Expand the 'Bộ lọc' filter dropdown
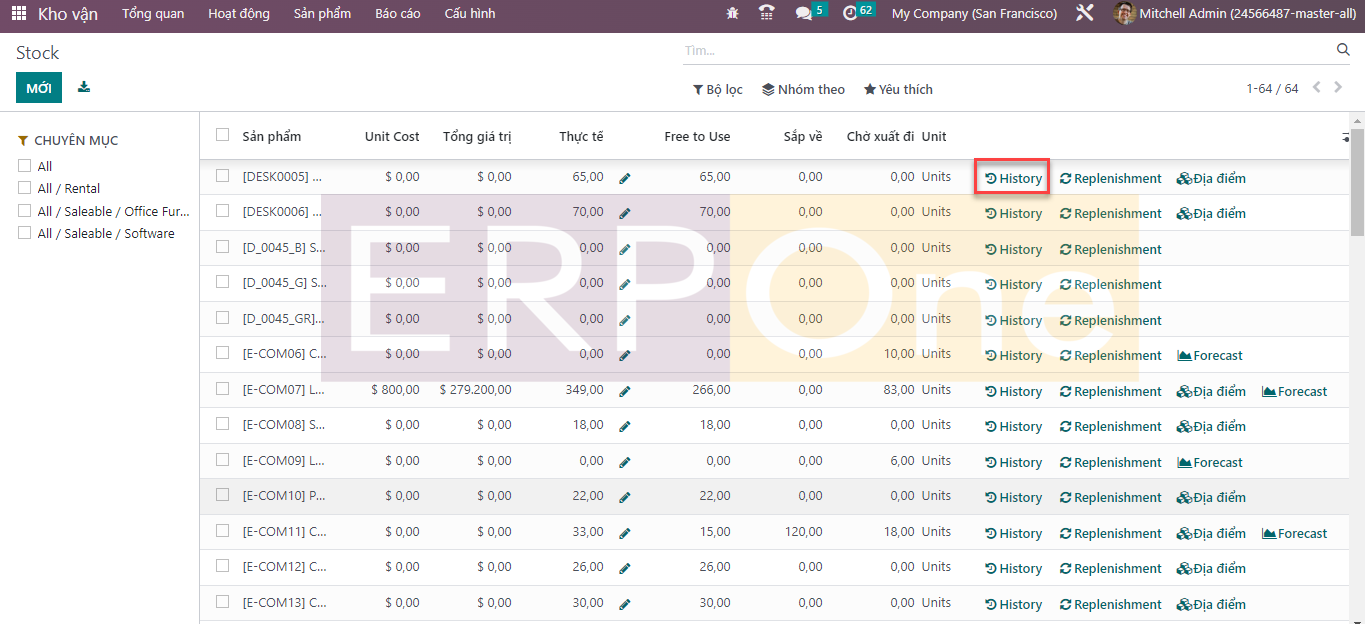The width and height of the screenshot is (1365, 624). click(x=718, y=89)
